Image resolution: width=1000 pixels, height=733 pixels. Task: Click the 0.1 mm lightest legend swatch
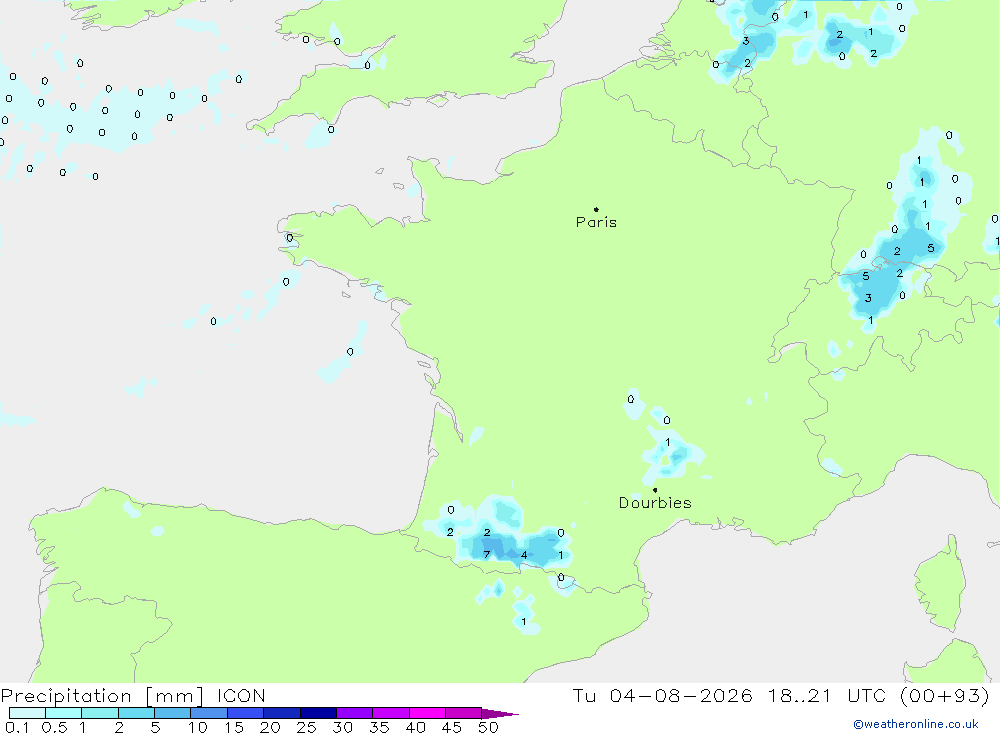click(27, 713)
